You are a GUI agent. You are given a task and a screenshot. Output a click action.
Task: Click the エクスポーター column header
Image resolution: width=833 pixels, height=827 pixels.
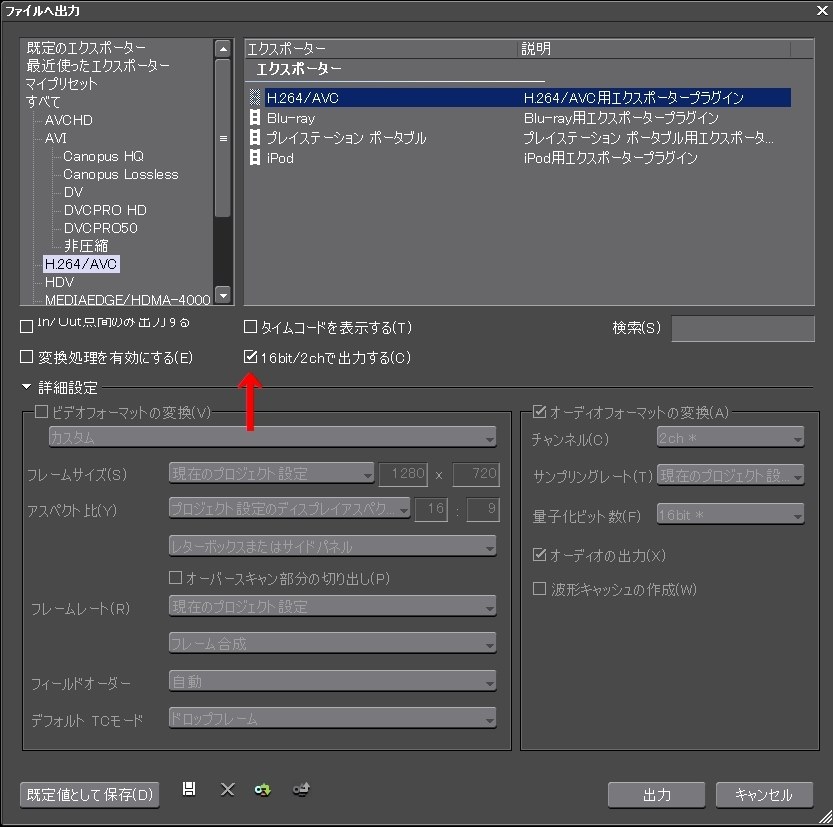point(381,49)
